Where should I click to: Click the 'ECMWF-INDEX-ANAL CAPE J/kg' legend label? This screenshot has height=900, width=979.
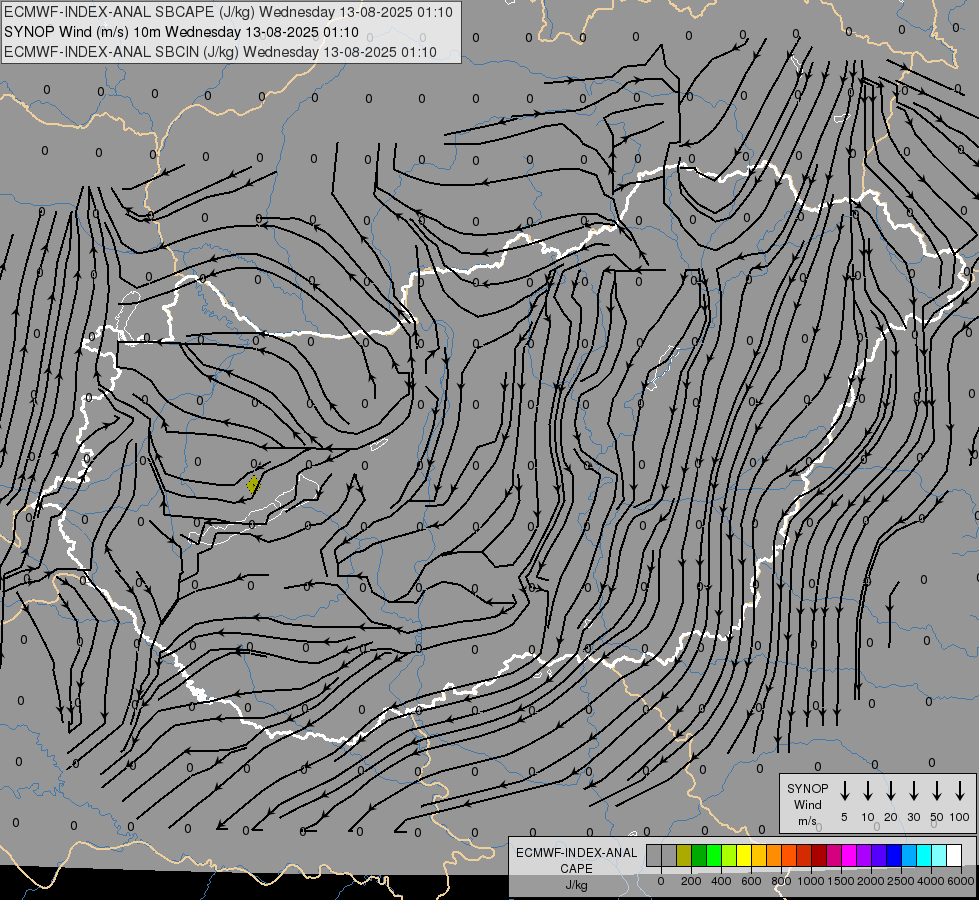pos(576,868)
